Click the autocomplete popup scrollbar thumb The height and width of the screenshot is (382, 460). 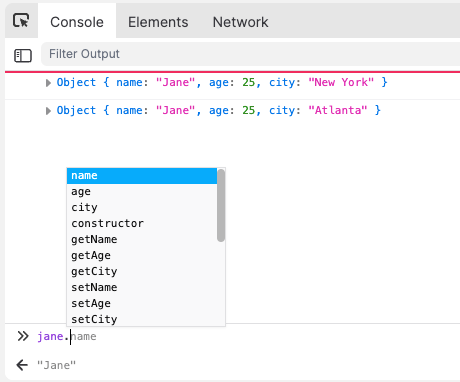pos(221,205)
